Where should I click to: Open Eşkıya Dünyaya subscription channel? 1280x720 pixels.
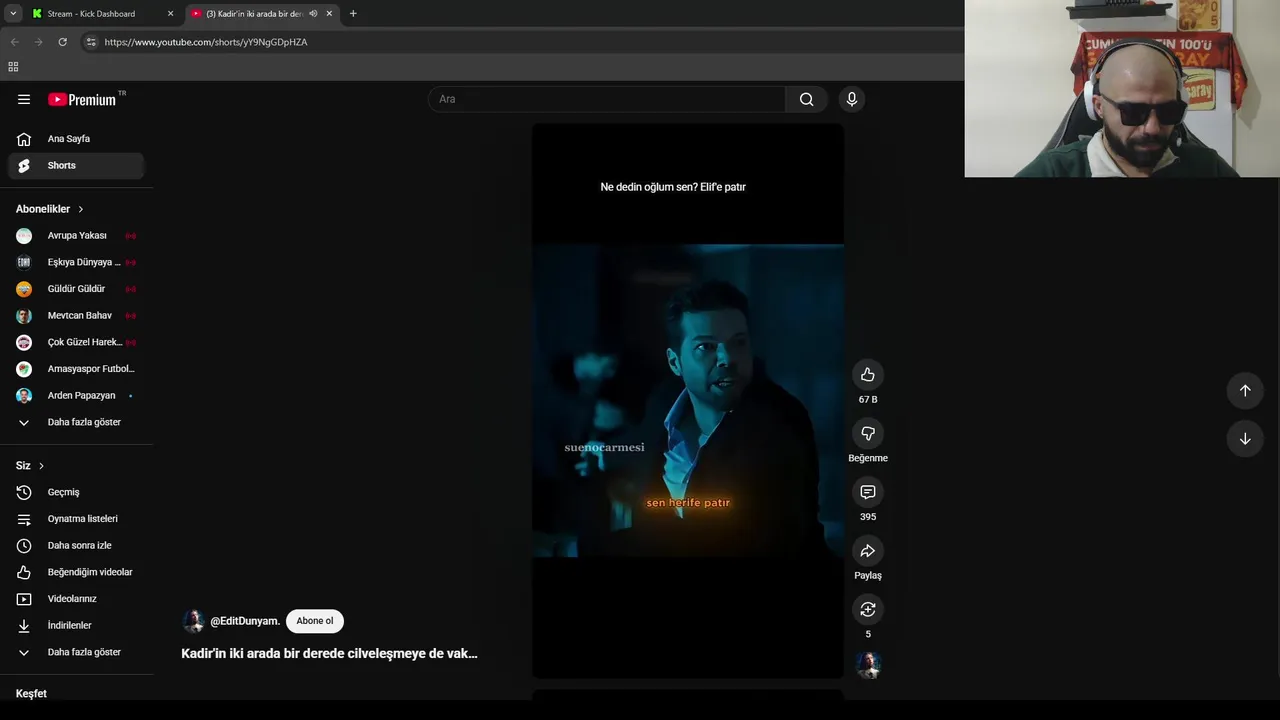pos(76,262)
